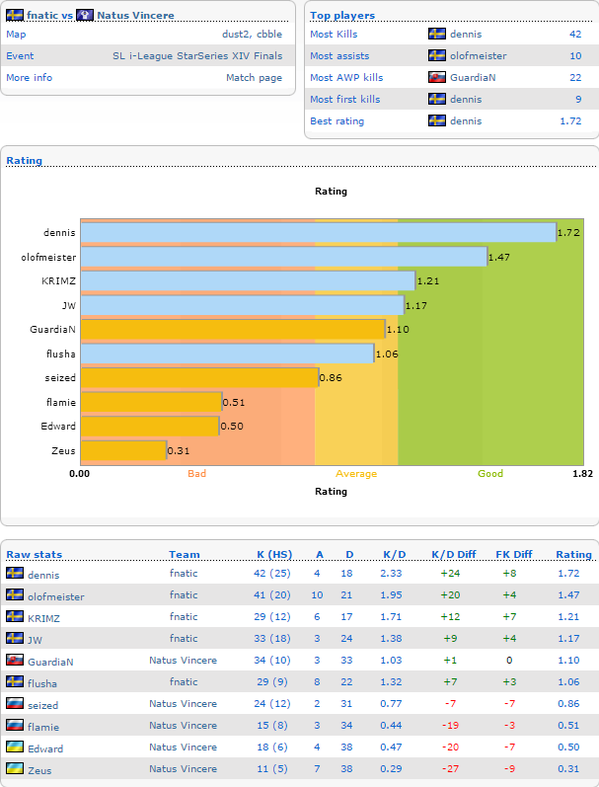Click the Top players heading
The width and height of the screenshot is (599, 787).
342,16
